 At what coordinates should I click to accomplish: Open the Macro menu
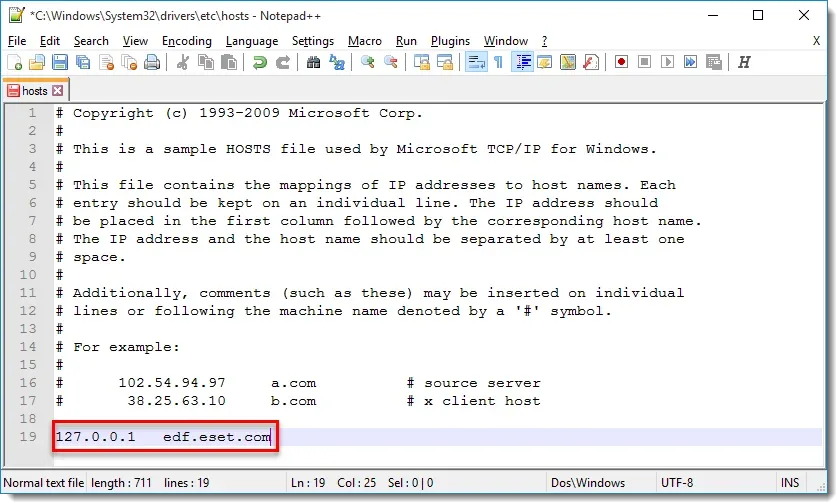click(x=365, y=41)
